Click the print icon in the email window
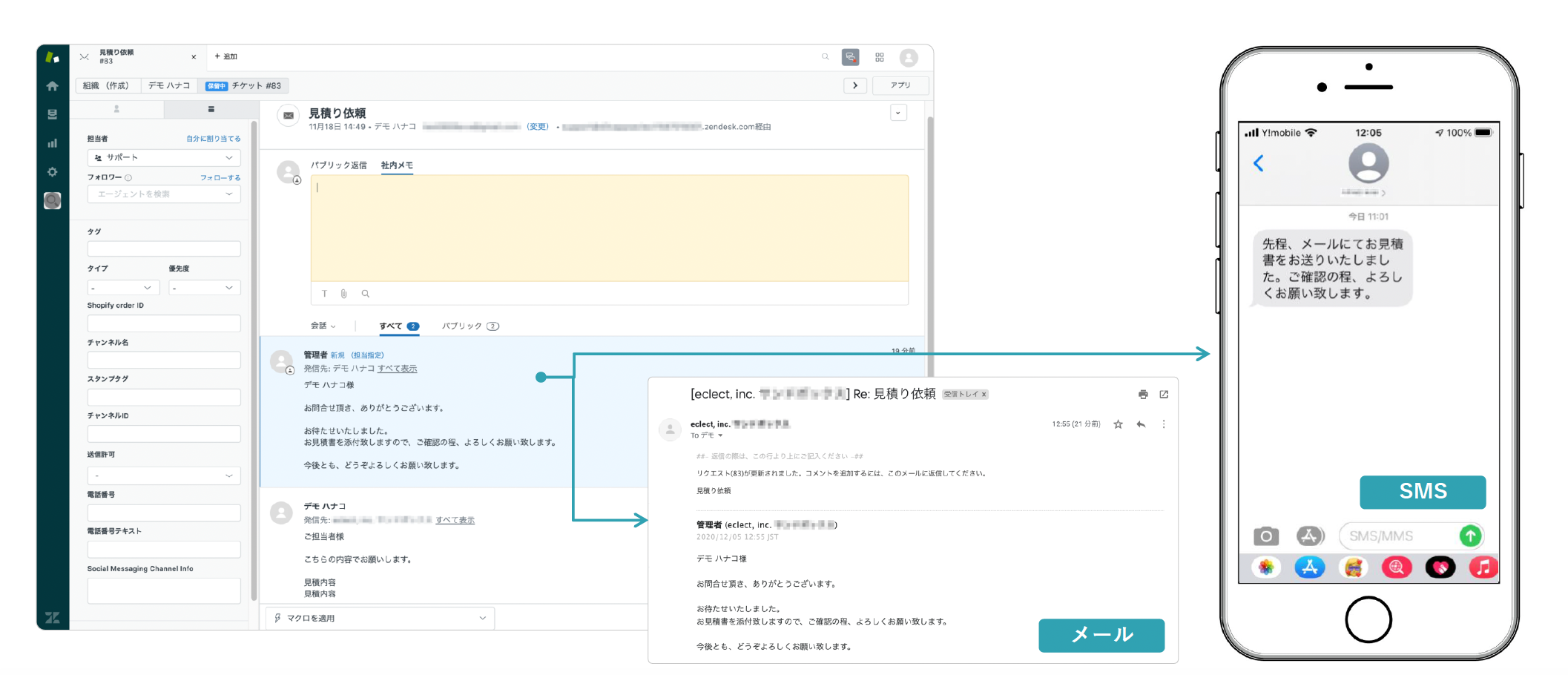Viewport: 1568px width, 675px height. [x=1143, y=395]
